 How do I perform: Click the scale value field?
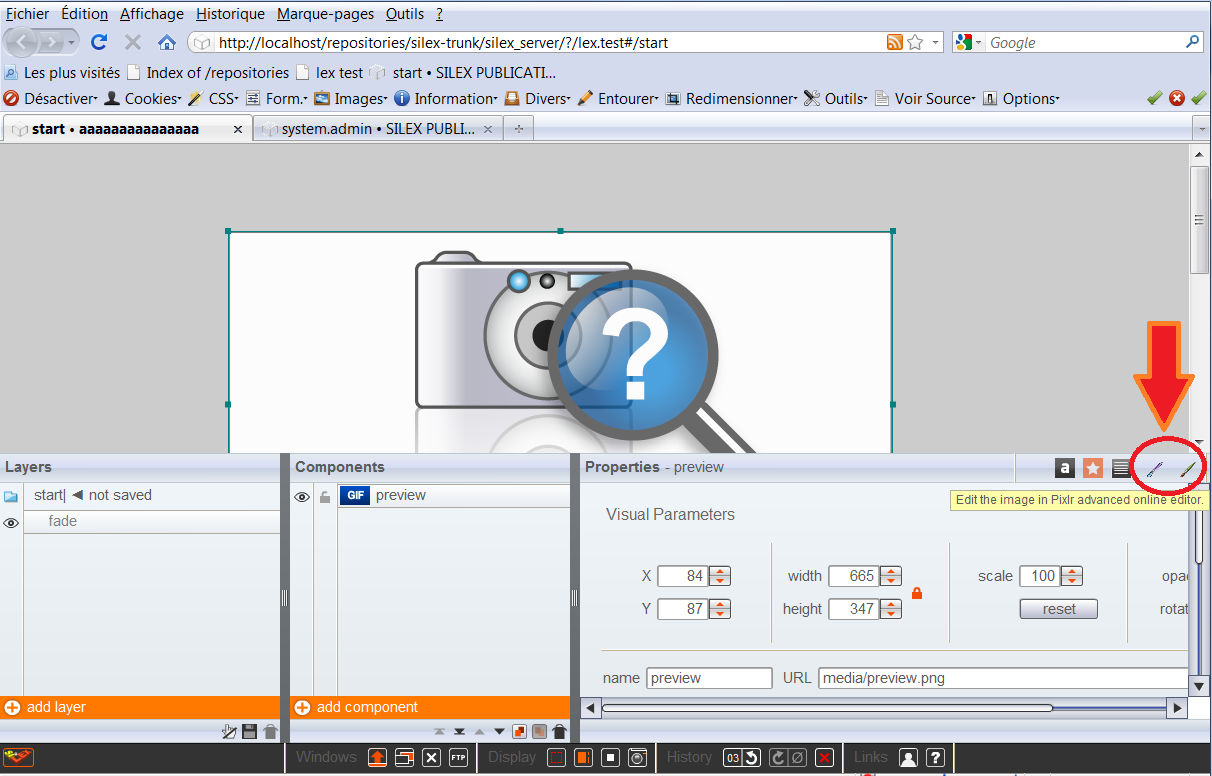pyautogui.click(x=1040, y=576)
